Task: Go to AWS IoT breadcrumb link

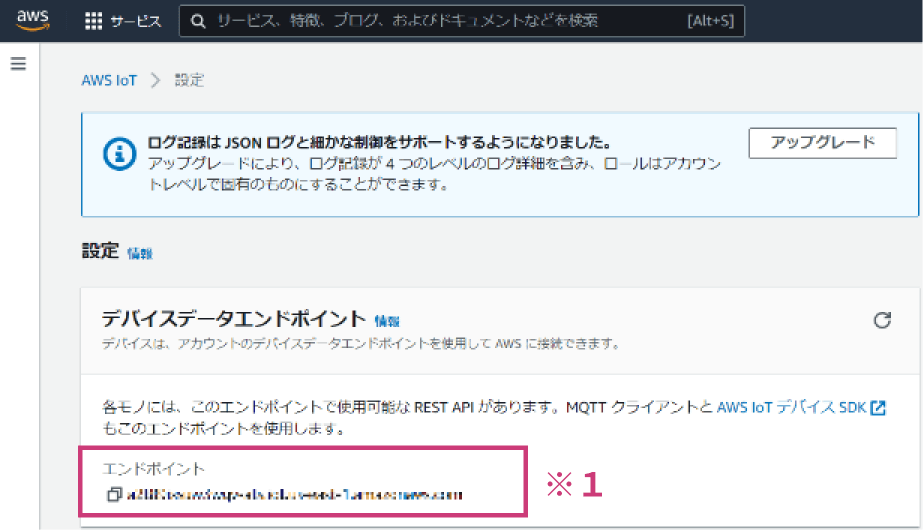Action: [109, 80]
